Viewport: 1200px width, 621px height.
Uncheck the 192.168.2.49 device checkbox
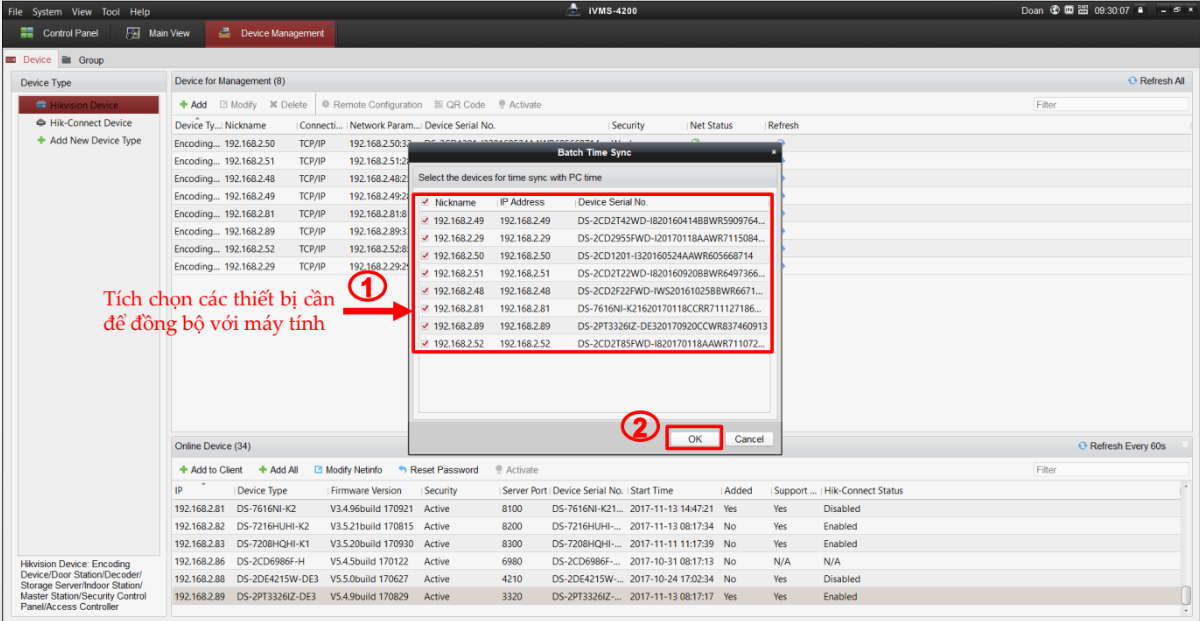pos(426,221)
